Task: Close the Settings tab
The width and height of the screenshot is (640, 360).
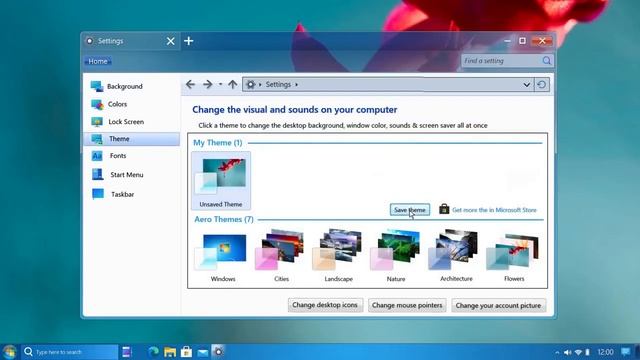Action: click(171, 41)
